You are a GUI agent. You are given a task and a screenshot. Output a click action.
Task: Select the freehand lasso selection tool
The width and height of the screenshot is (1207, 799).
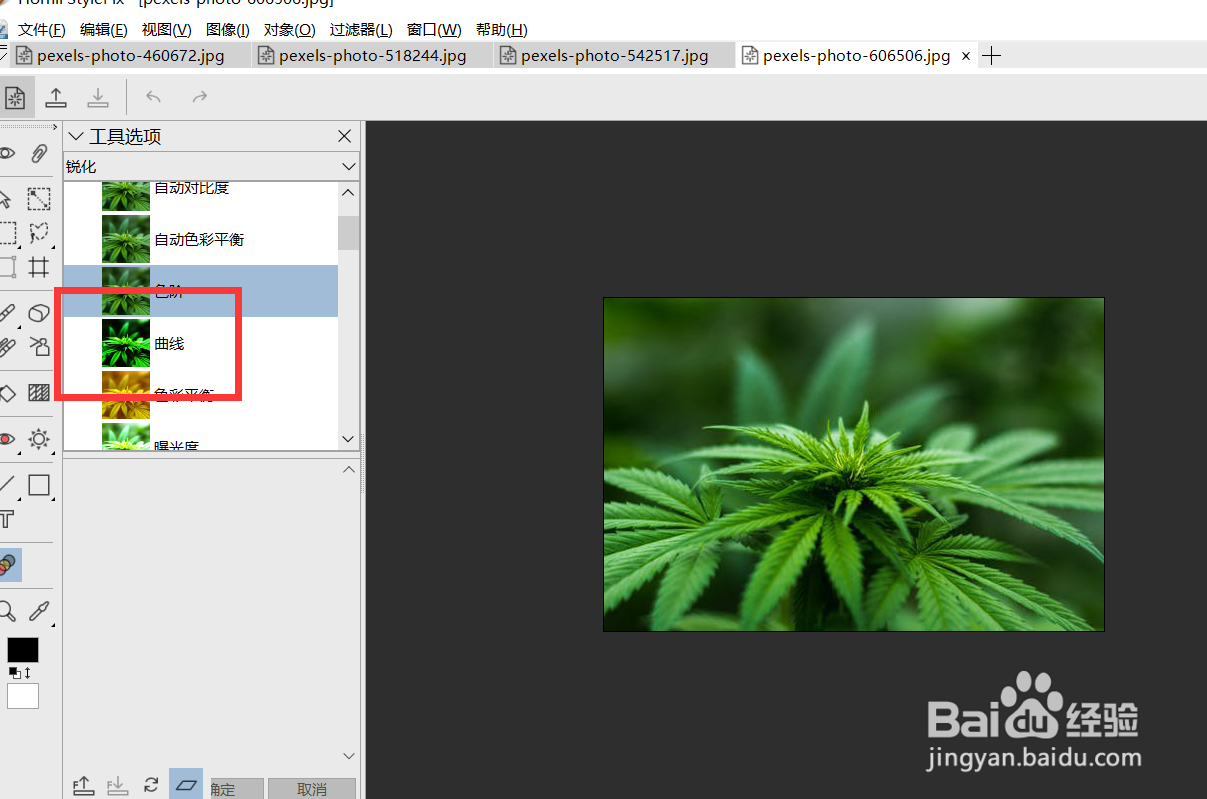tap(39, 233)
